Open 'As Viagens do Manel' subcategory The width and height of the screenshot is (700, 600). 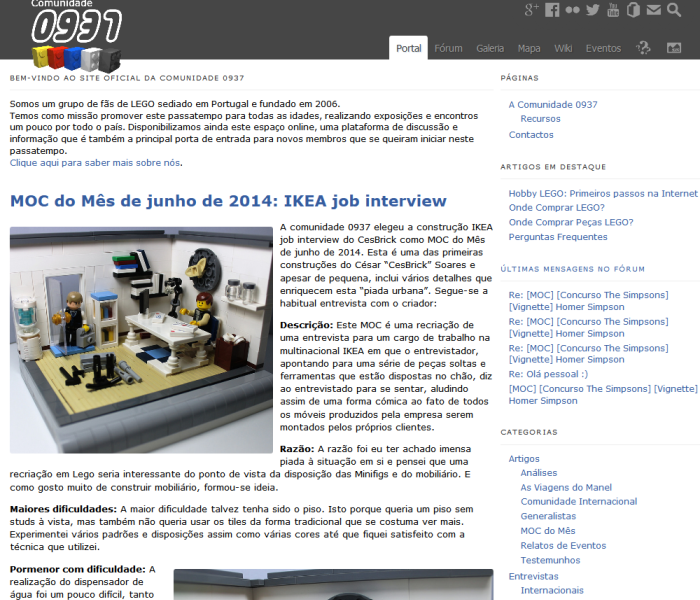[566, 488]
